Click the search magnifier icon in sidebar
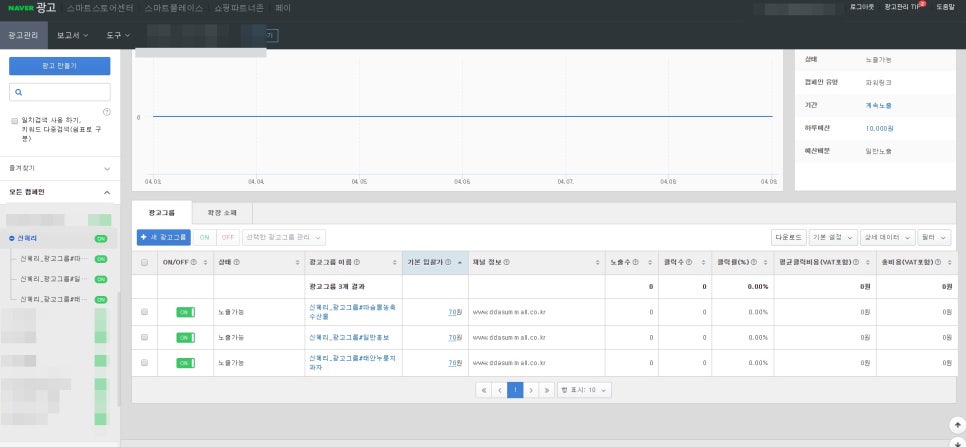The height and width of the screenshot is (447, 966). click(18, 92)
